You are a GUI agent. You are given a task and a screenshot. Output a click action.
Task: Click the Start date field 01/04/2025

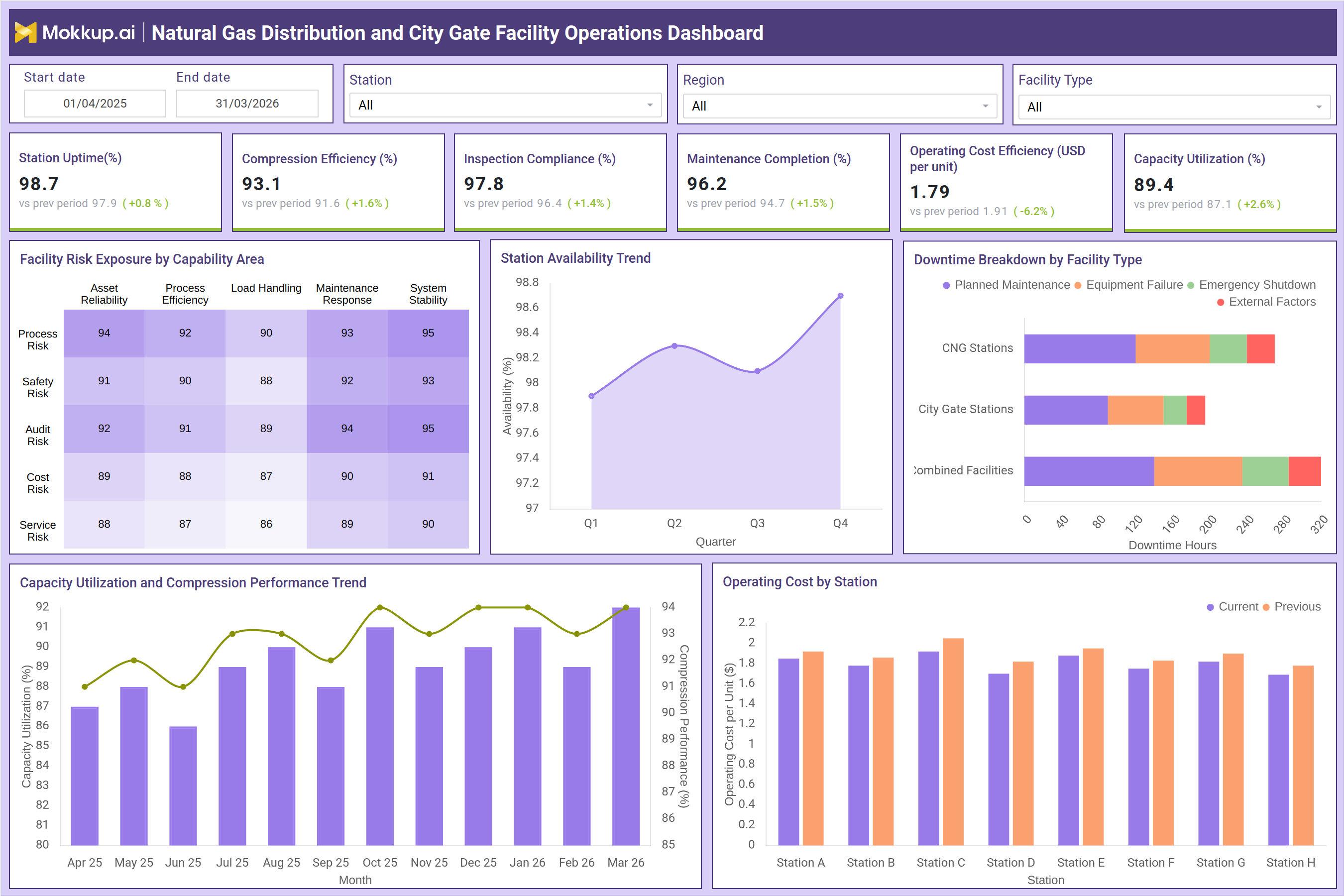pyautogui.click(x=95, y=104)
